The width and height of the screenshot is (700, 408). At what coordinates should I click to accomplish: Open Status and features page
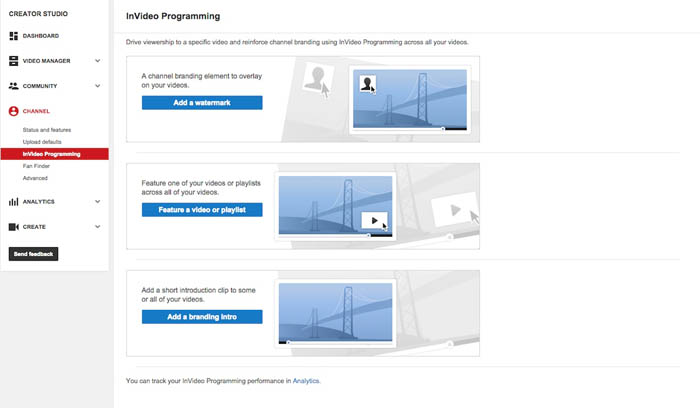(x=47, y=130)
